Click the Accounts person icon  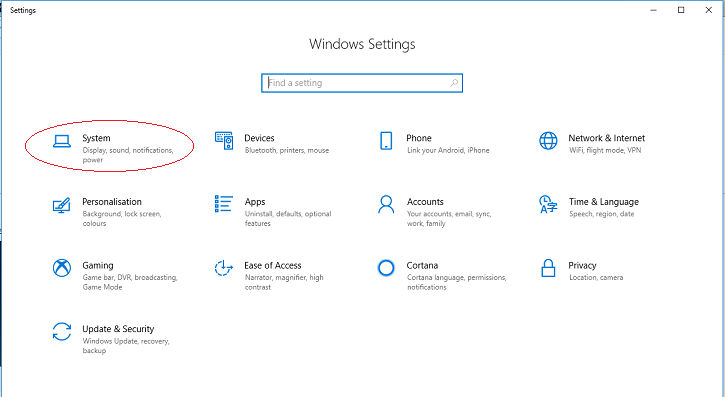(386, 204)
